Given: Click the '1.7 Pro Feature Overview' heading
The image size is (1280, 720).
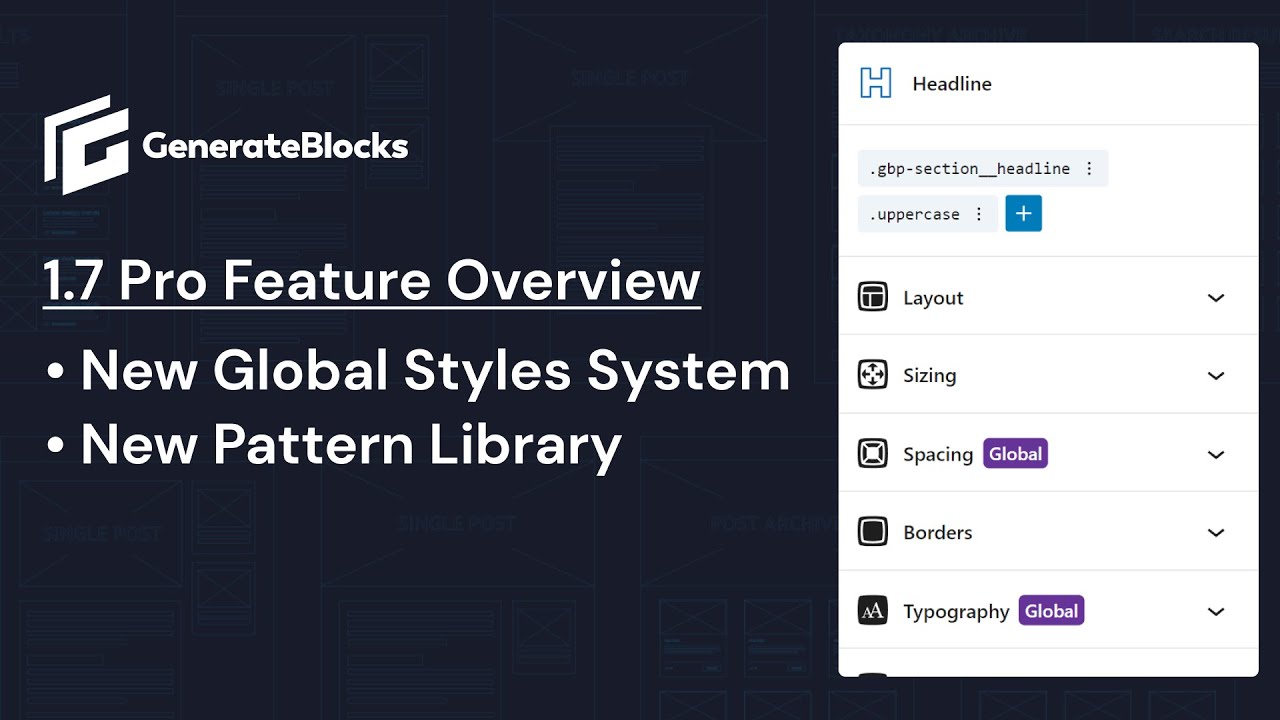Looking at the screenshot, I should coord(372,281).
